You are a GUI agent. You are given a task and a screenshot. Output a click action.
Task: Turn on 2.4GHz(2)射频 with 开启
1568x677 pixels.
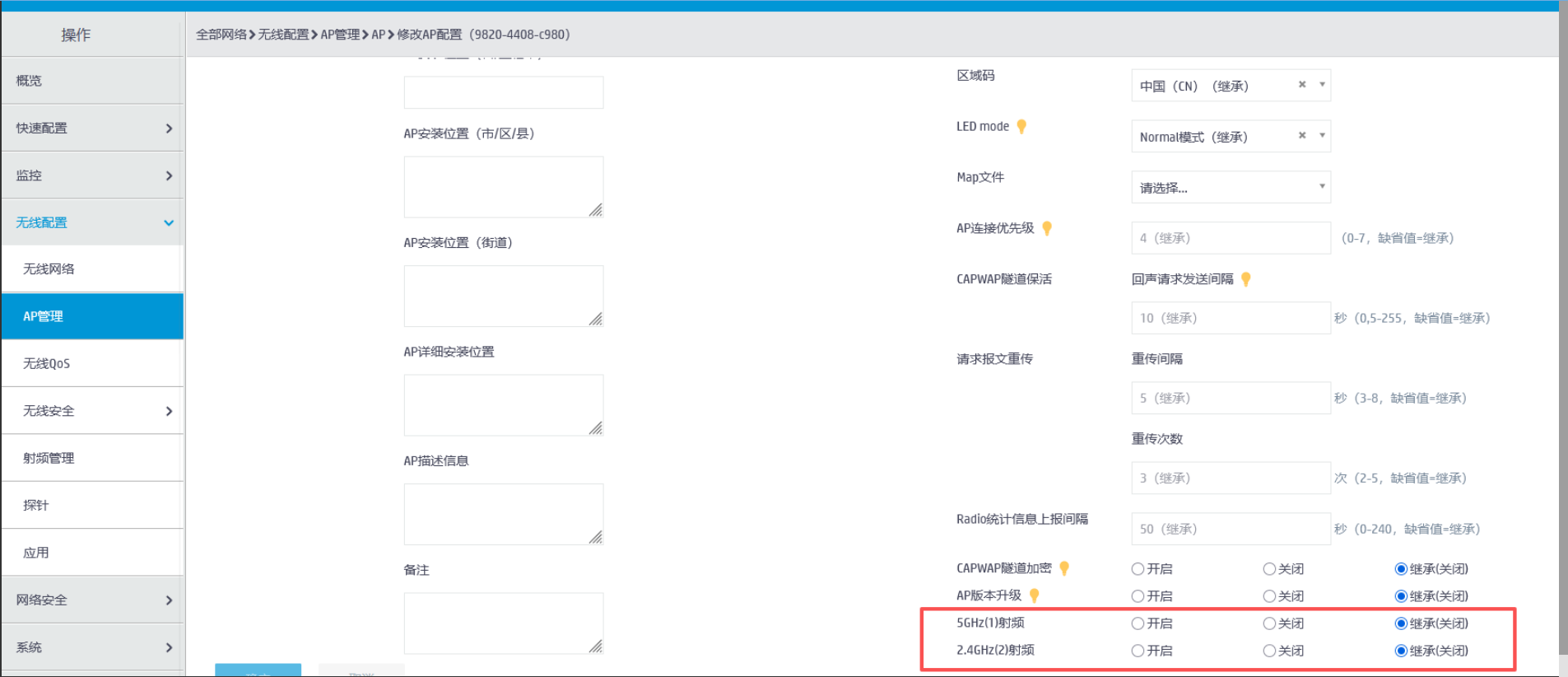pos(1138,651)
